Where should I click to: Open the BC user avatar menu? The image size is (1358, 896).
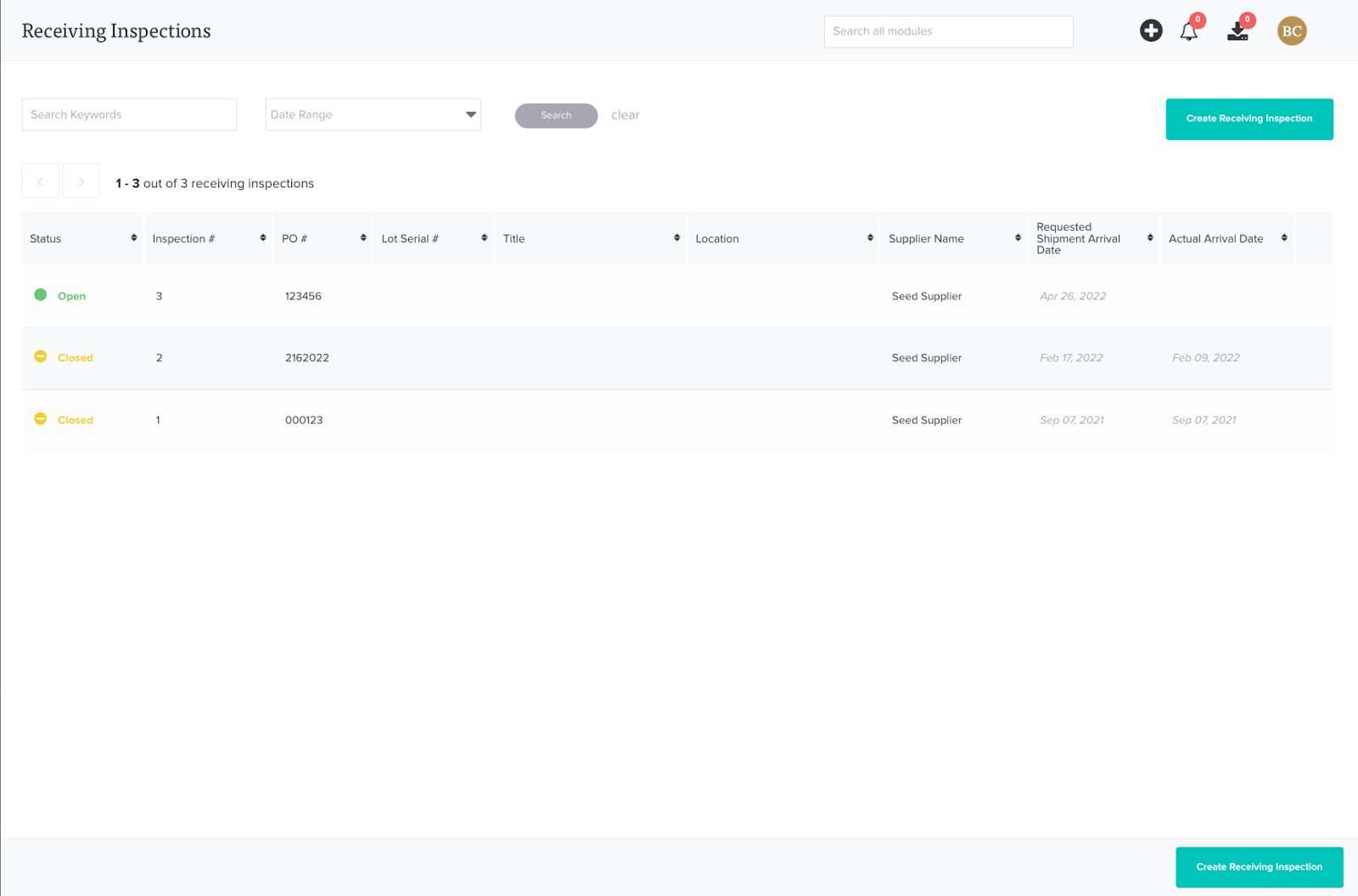coord(1292,31)
